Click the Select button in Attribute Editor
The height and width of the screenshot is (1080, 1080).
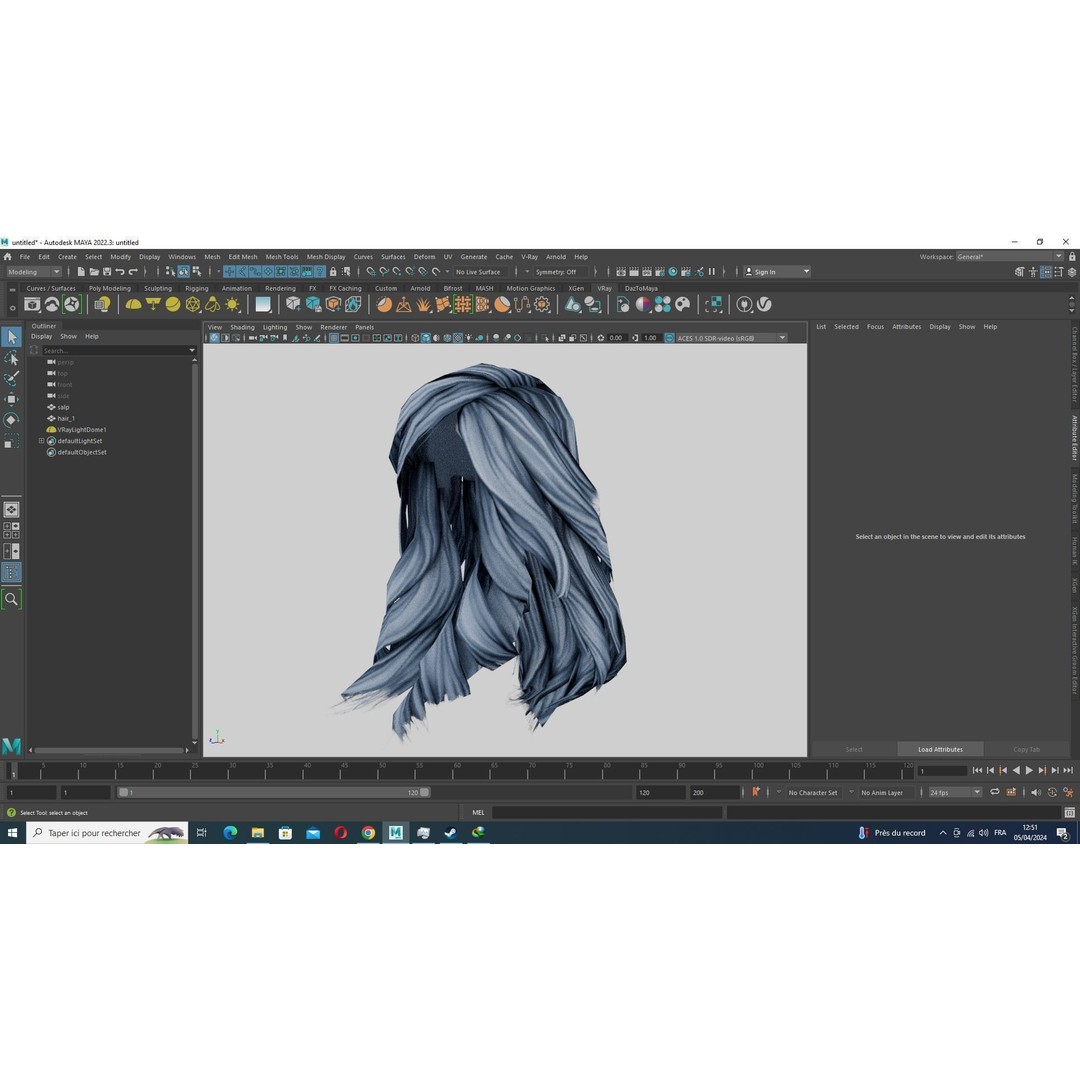pyautogui.click(x=854, y=749)
